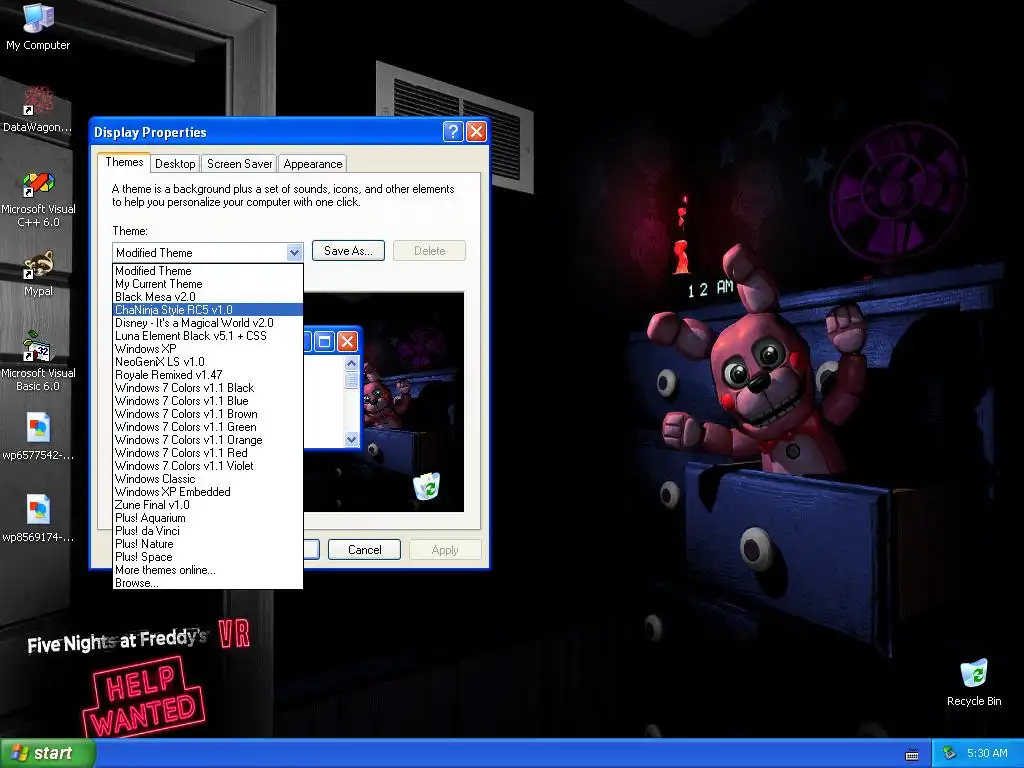
Task: Open the Appearance tab
Action: [312, 163]
